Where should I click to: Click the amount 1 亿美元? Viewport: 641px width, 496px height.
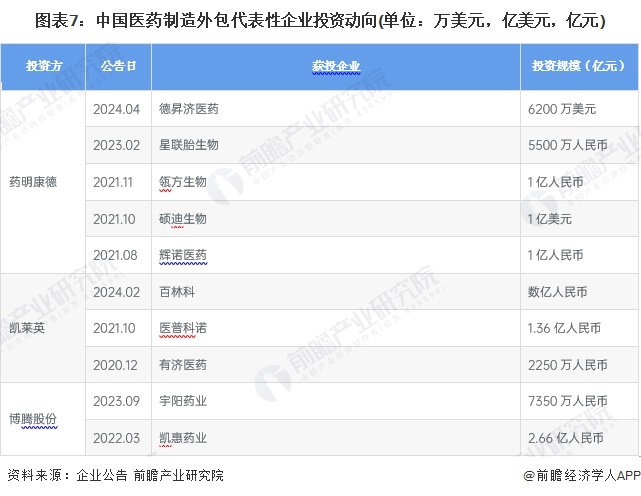coord(550,219)
